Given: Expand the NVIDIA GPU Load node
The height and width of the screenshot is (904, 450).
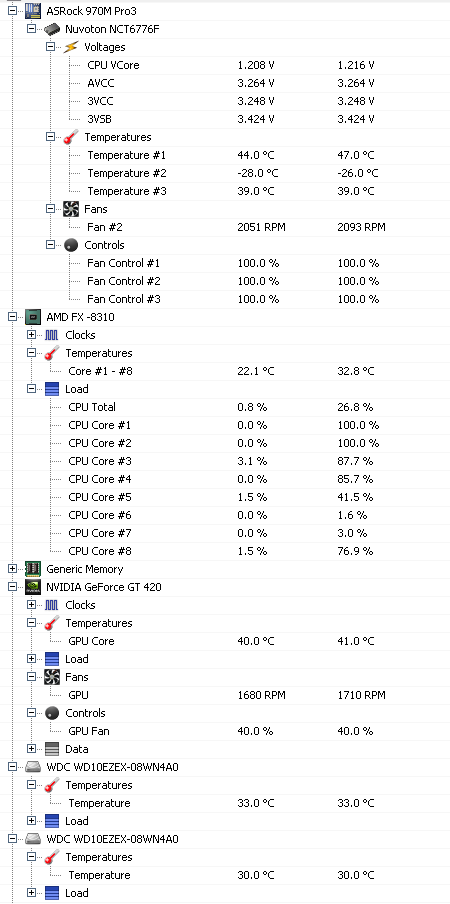Looking at the screenshot, I should pos(32,659).
